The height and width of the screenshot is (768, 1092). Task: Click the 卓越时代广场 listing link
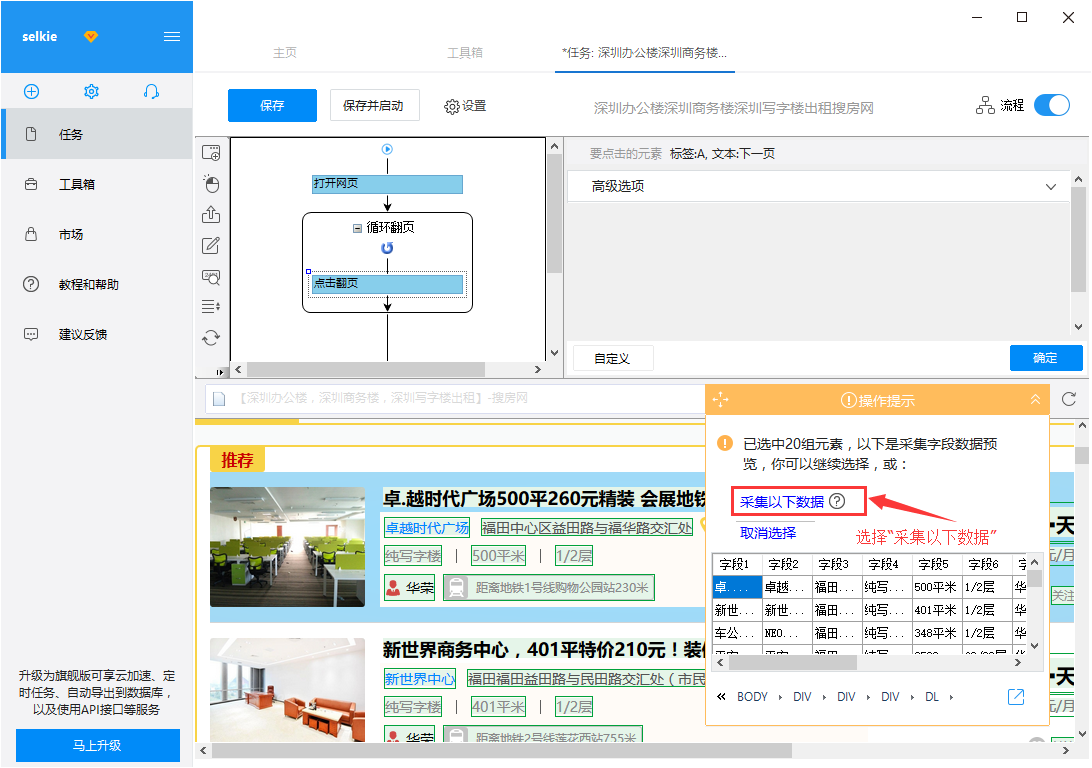click(427, 528)
